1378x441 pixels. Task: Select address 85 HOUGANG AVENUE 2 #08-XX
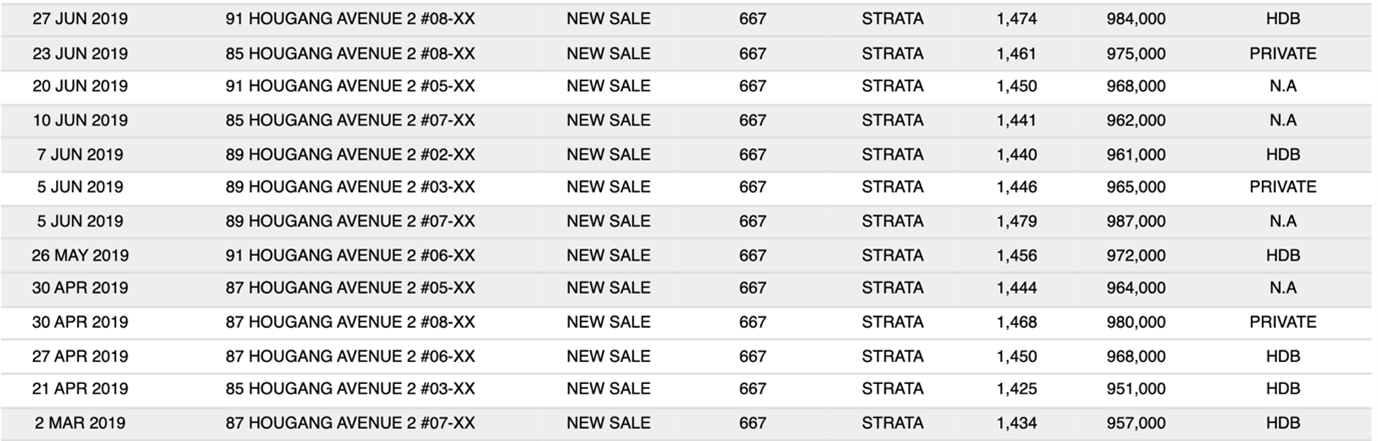pyautogui.click(x=350, y=53)
